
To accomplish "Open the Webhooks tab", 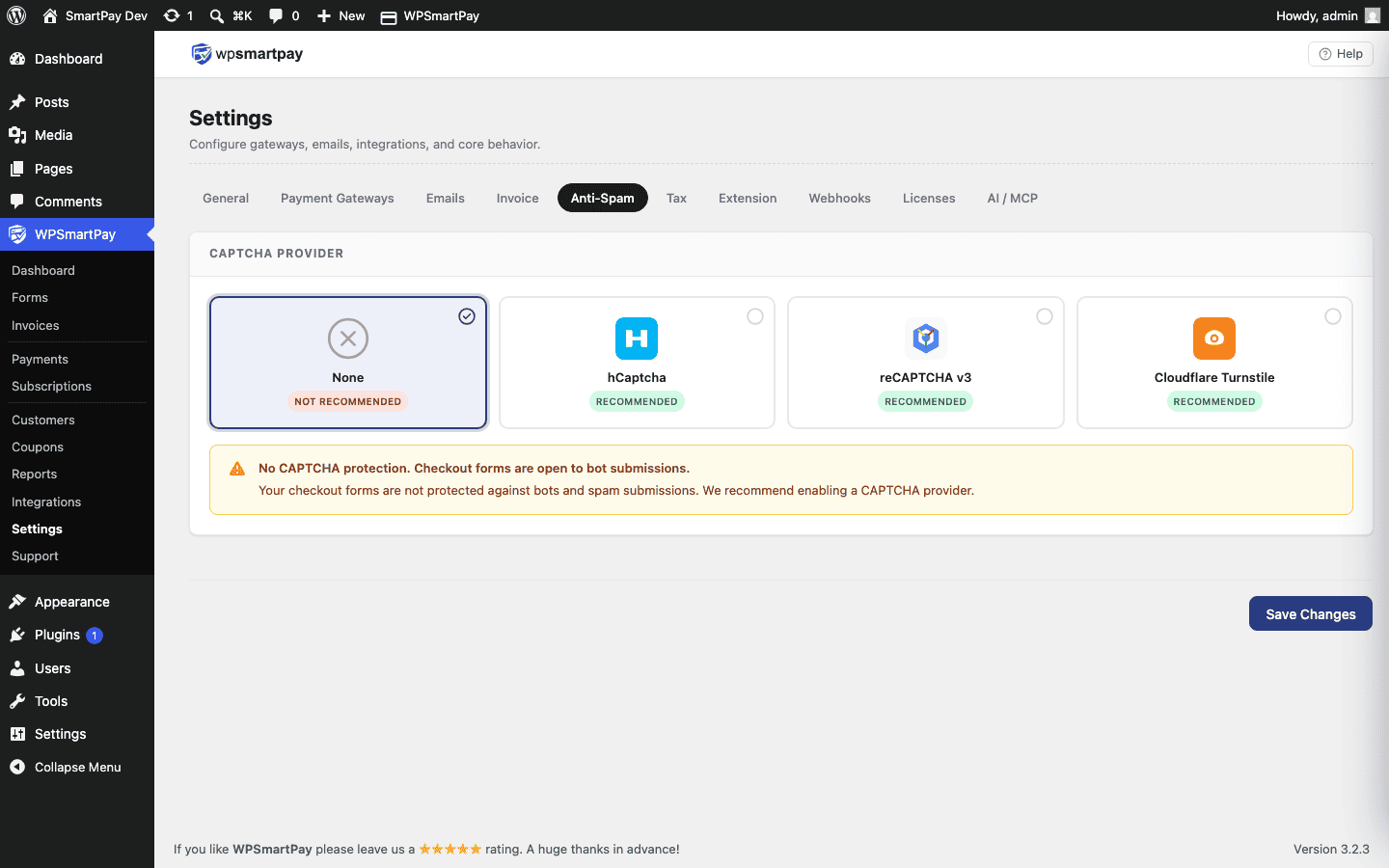I will (x=840, y=198).
